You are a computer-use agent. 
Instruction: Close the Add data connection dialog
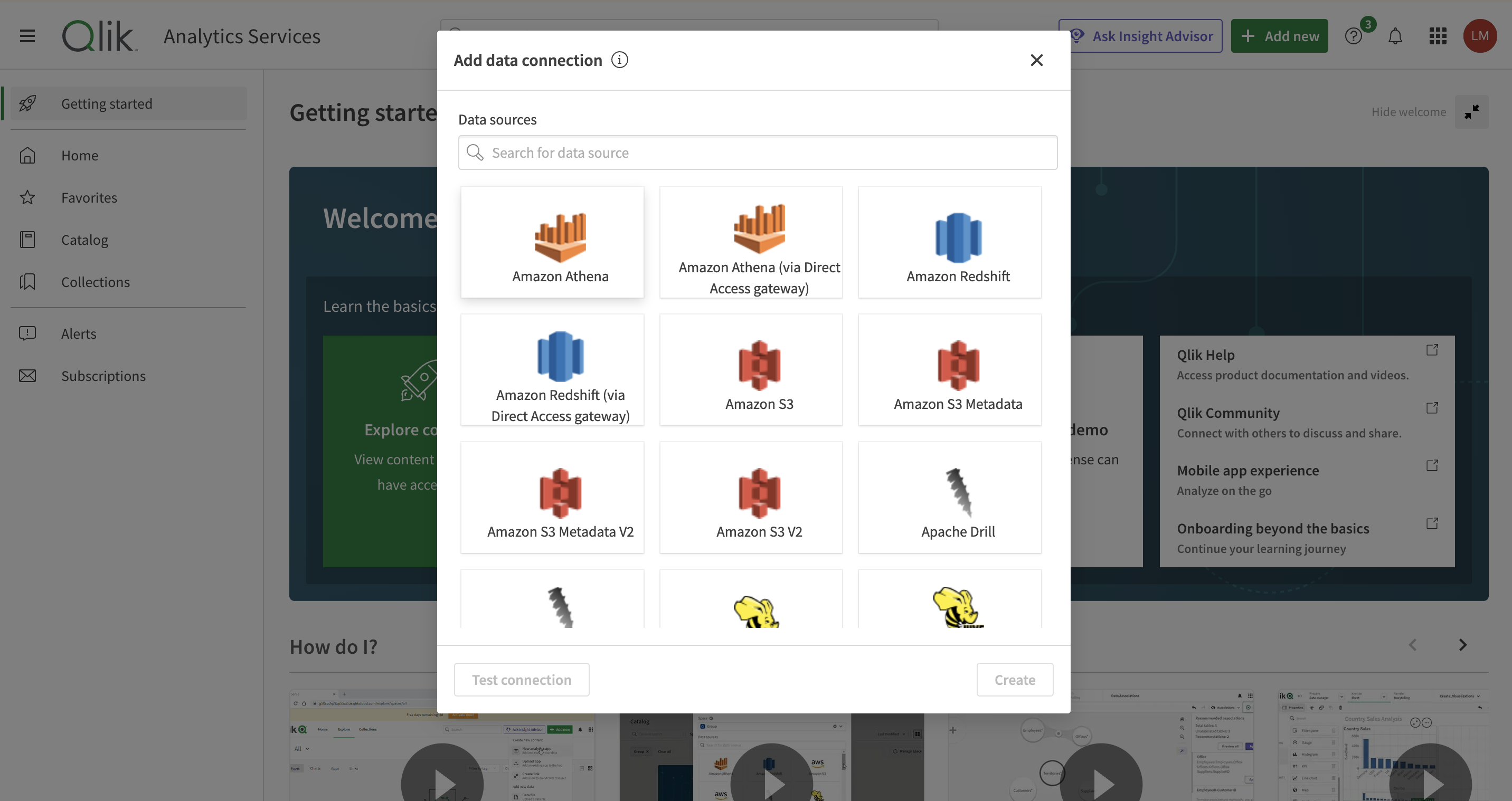pyautogui.click(x=1036, y=60)
